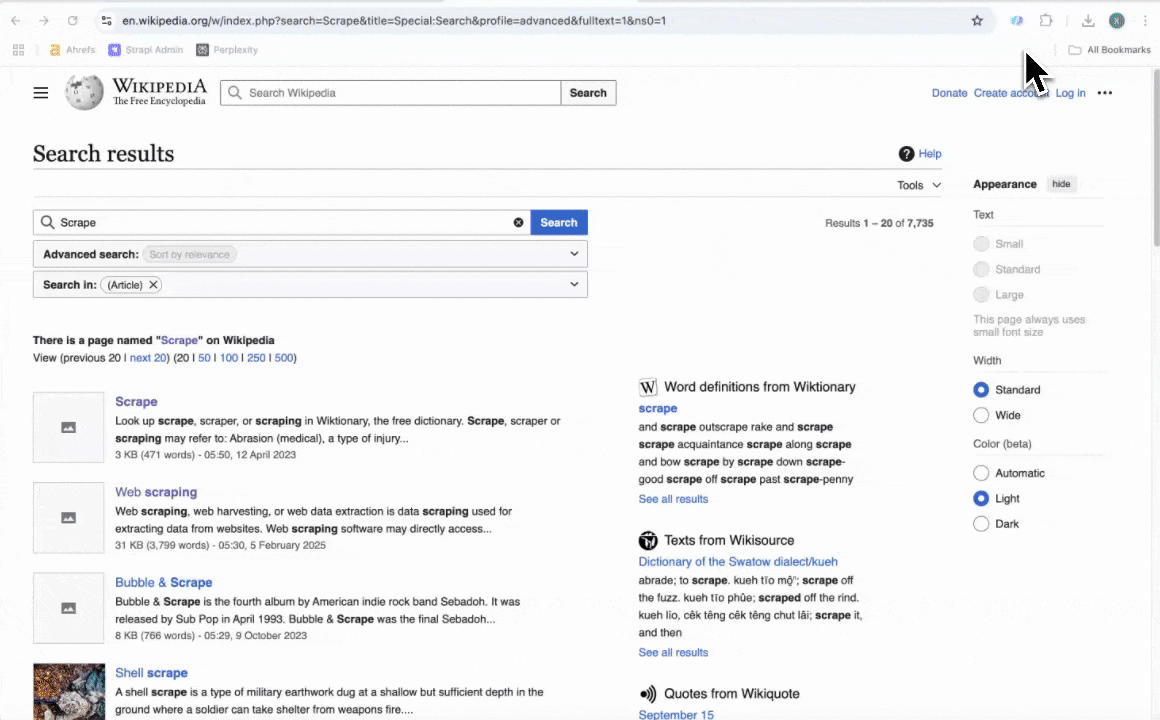
Task: Open the Chrome three-dot menu
Action: click(1144, 21)
